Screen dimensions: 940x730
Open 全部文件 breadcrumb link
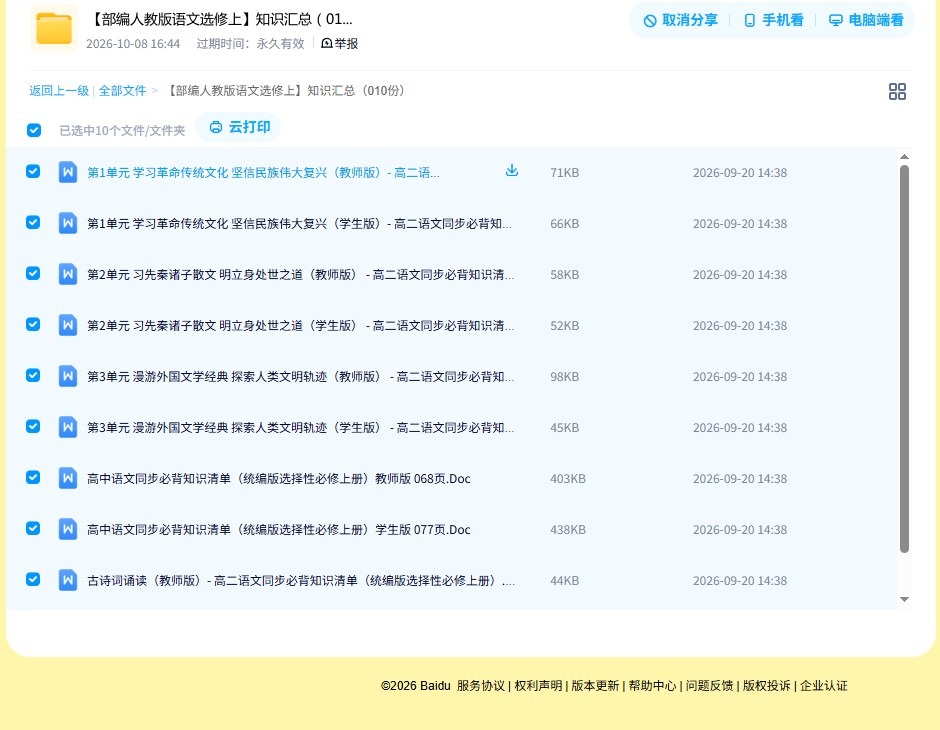click(x=122, y=91)
